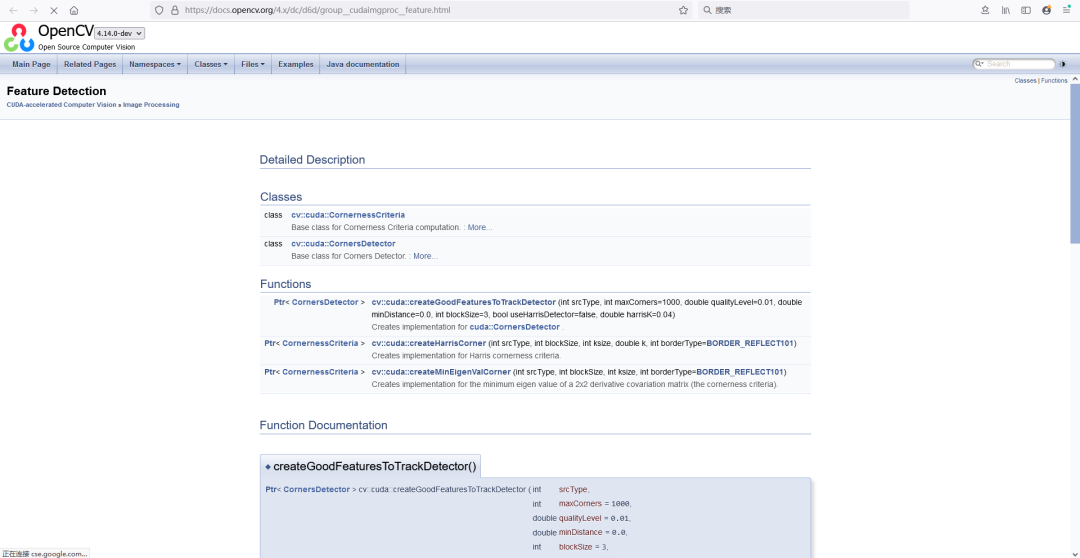Click the docs Search input field
This screenshot has height=558, width=1080.
pos(1019,64)
